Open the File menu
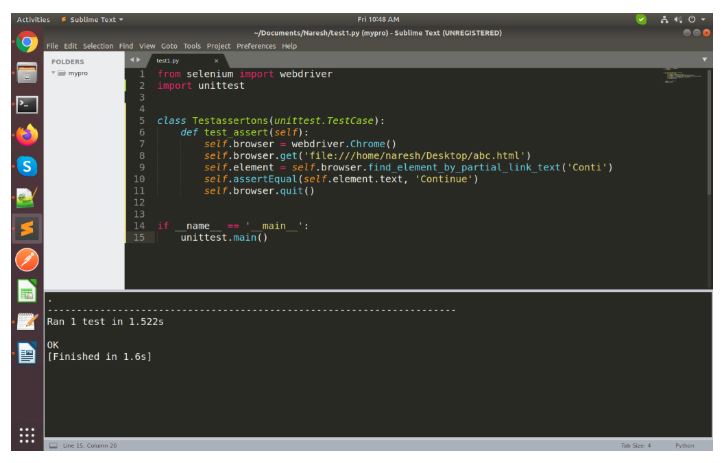 click(52, 46)
